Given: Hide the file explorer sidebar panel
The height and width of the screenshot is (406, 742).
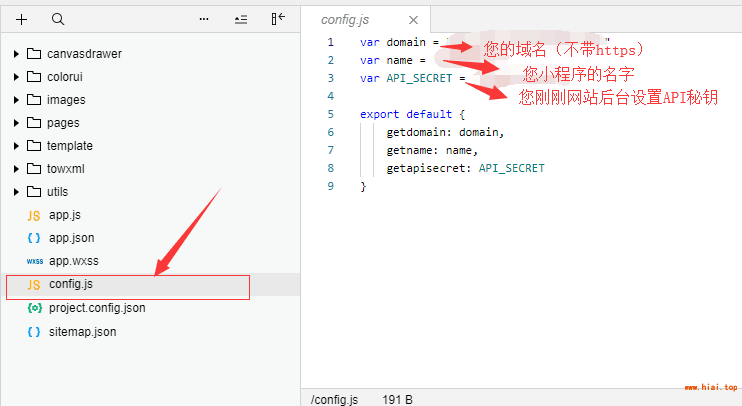Looking at the screenshot, I should point(278,19).
